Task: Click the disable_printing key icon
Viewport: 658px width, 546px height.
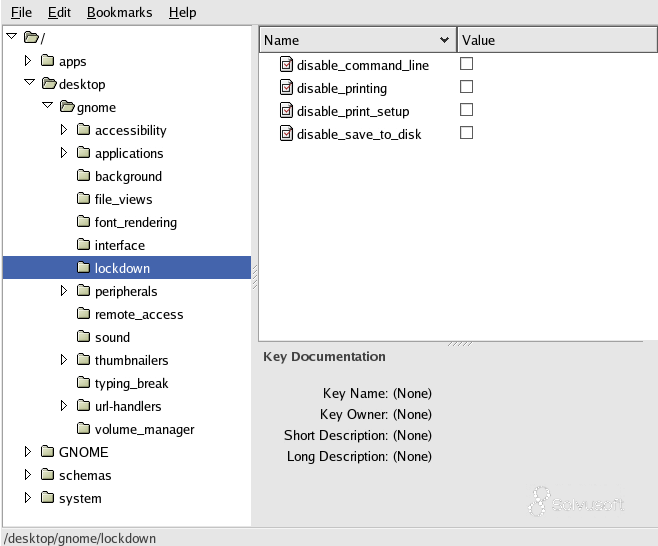Action: coord(286,88)
